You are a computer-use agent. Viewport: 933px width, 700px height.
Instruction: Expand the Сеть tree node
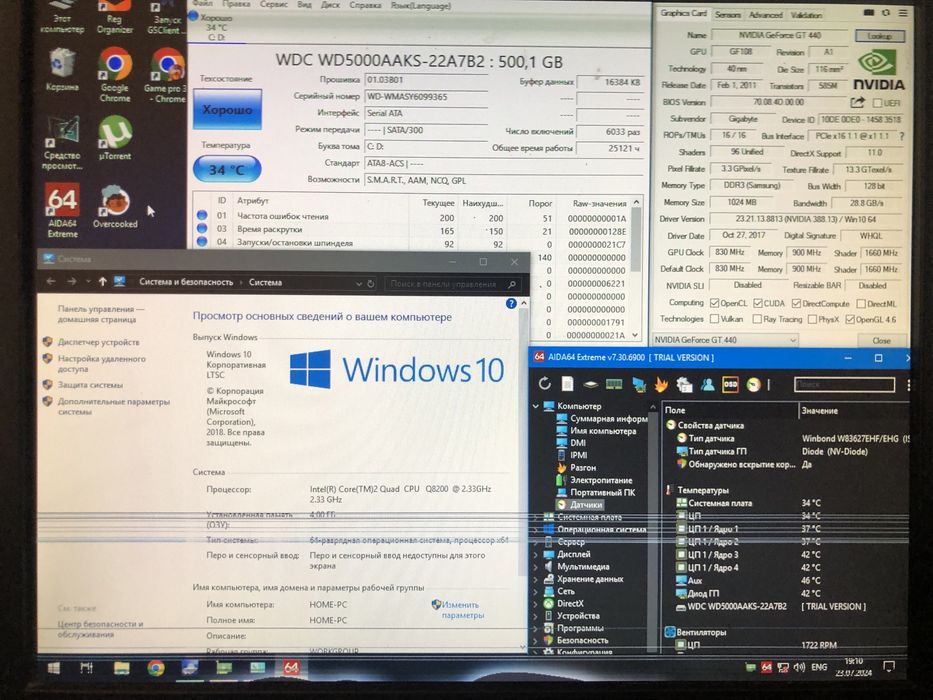coord(536,591)
